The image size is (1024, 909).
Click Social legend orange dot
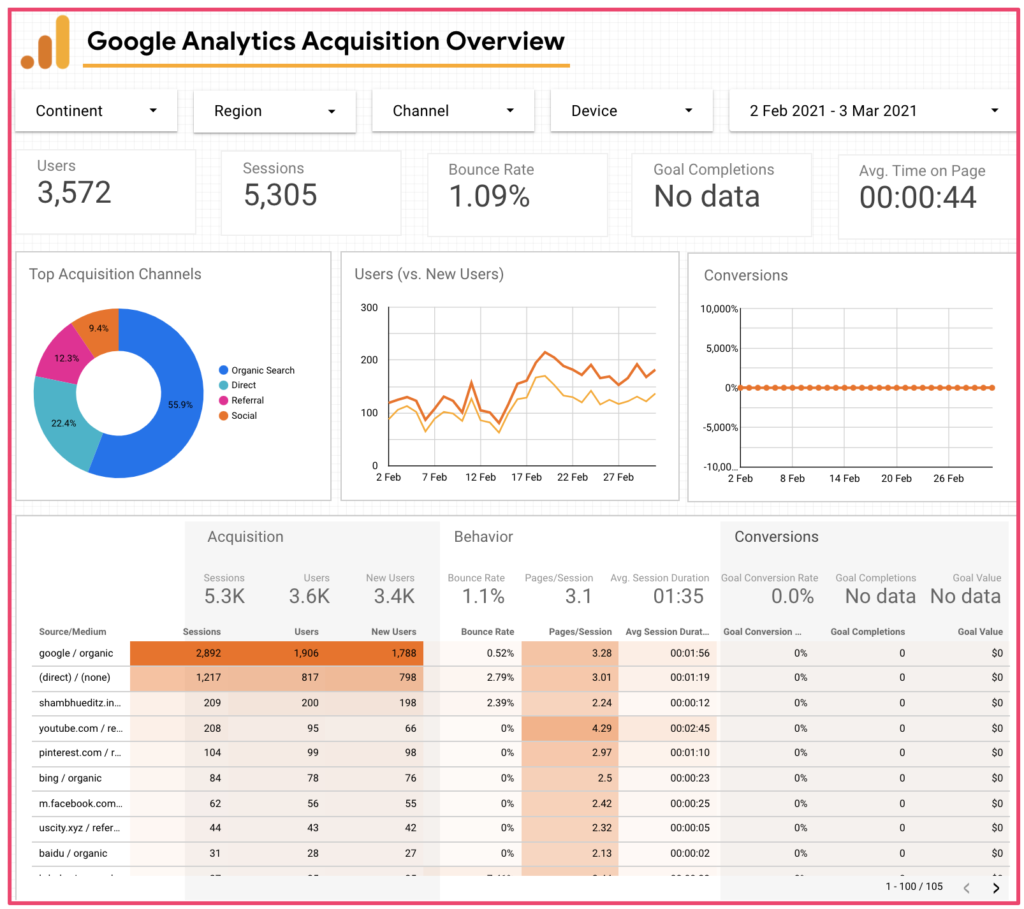click(223, 415)
